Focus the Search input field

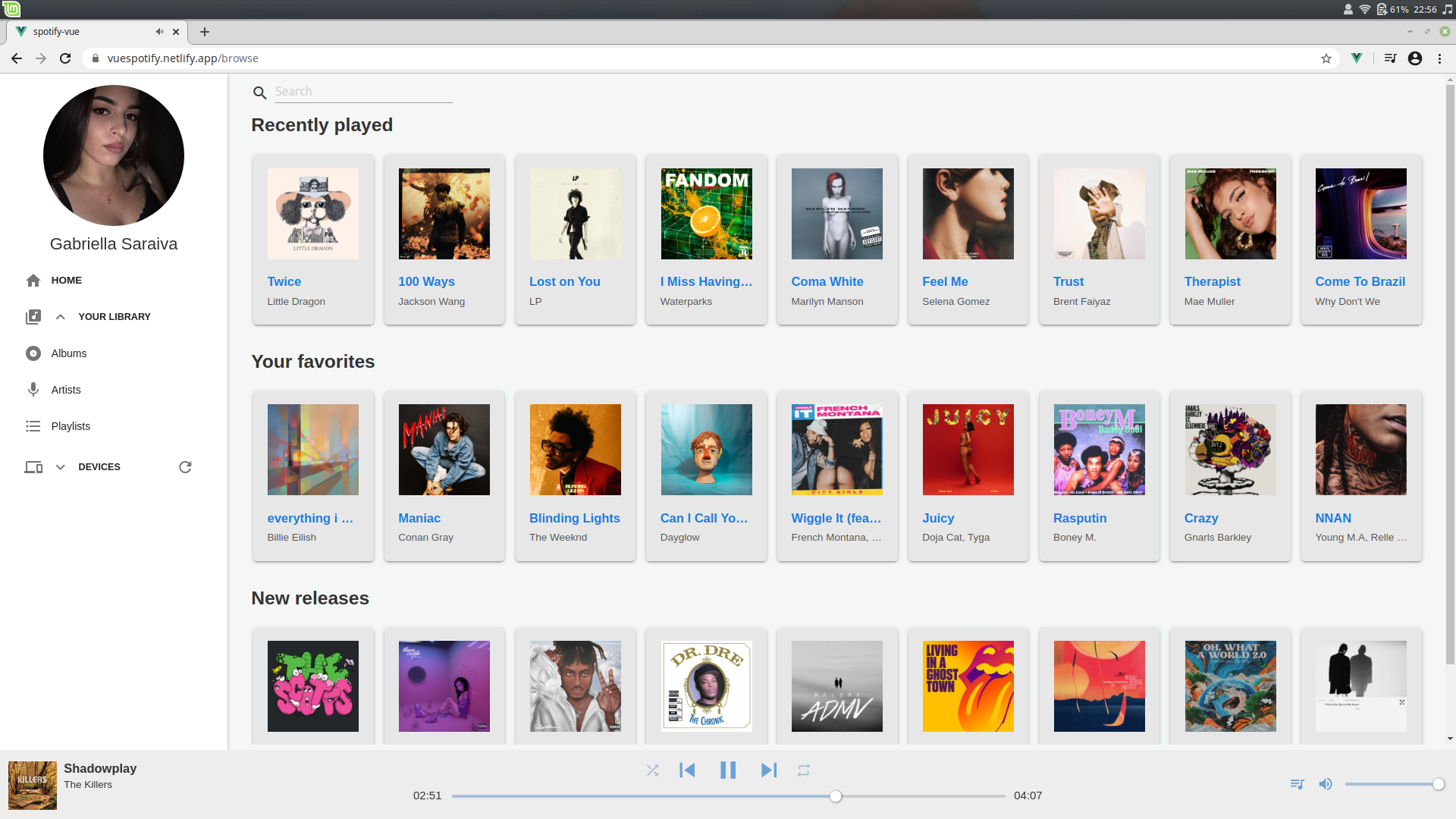[x=363, y=92]
